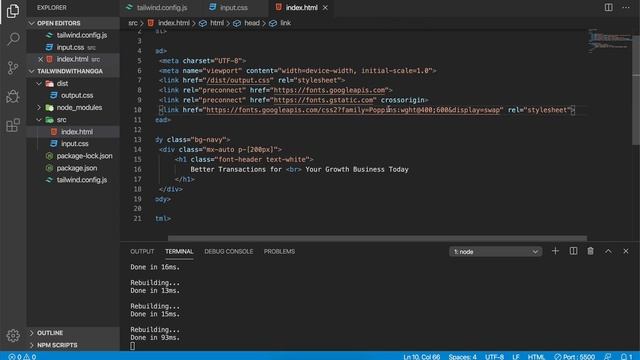Open the OUTPUT panel tab
Screen dimensions: 640x360
click(142, 251)
